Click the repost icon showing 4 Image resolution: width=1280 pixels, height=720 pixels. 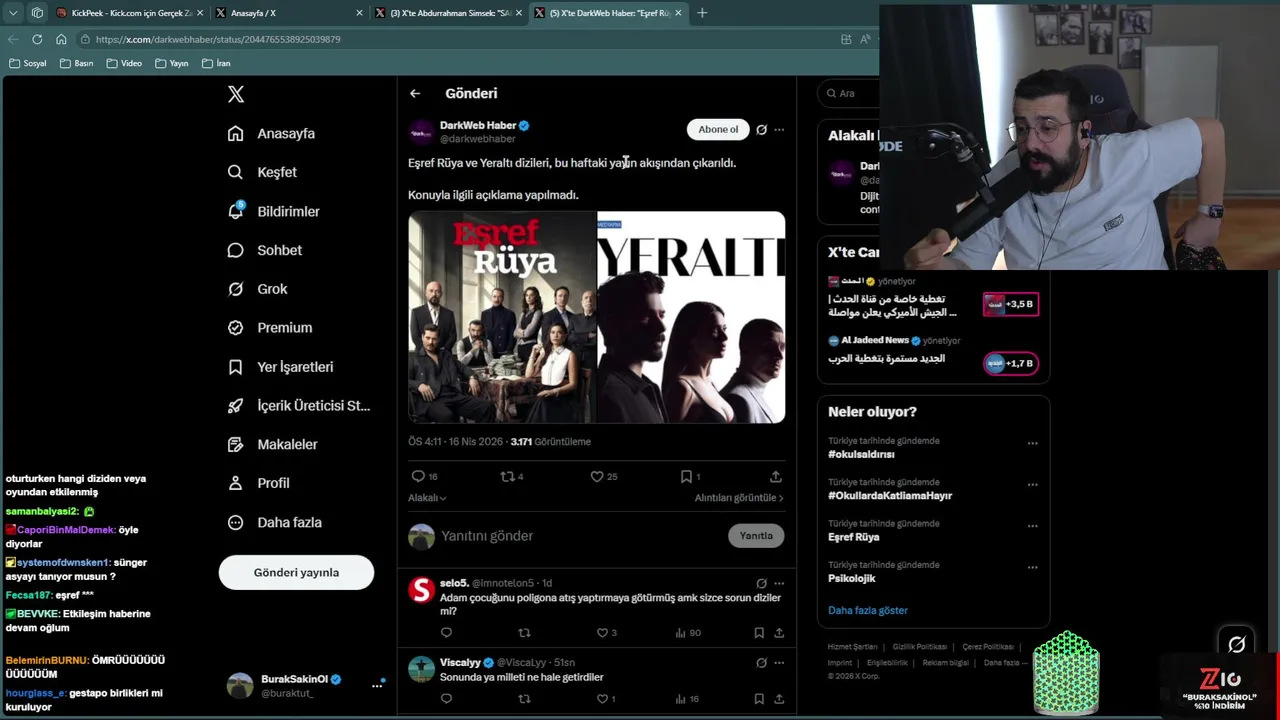pyautogui.click(x=507, y=476)
